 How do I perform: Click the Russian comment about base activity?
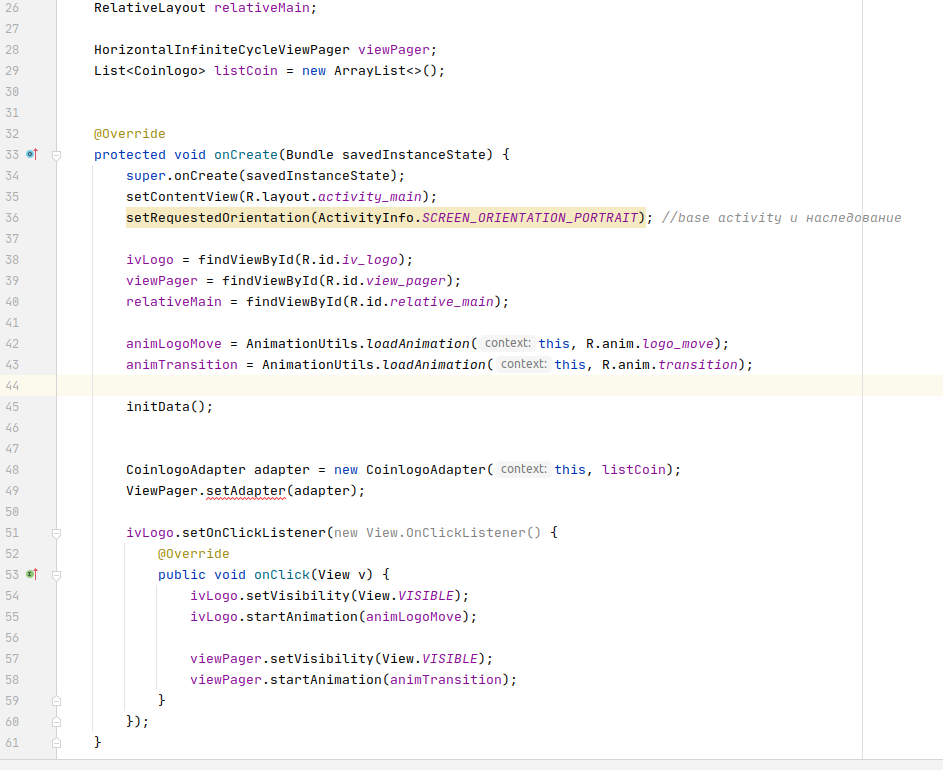tap(781, 218)
